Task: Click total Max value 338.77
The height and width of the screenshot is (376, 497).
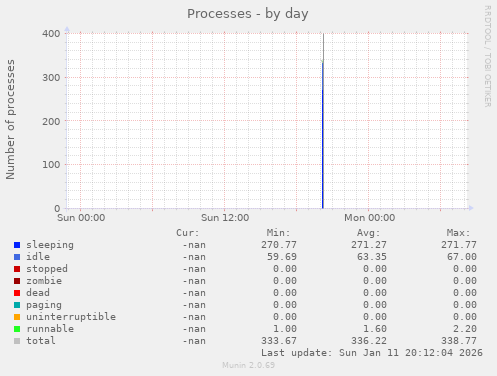Action: (x=459, y=341)
